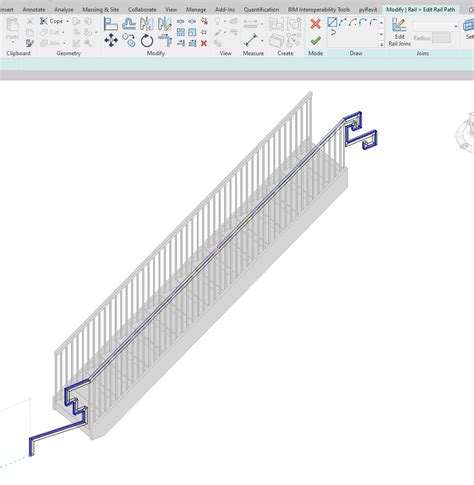Cancel edit mode with the red X

(x=315, y=24)
